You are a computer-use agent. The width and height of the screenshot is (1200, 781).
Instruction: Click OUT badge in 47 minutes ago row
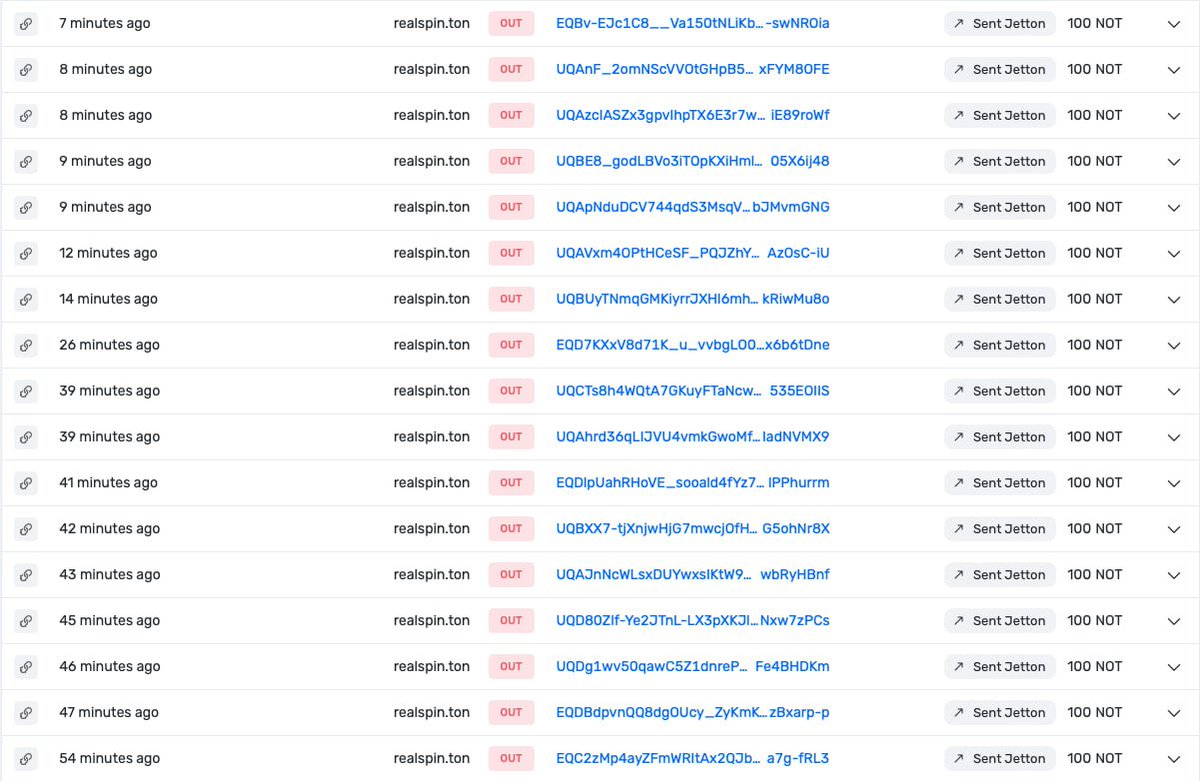pos(511,713)
